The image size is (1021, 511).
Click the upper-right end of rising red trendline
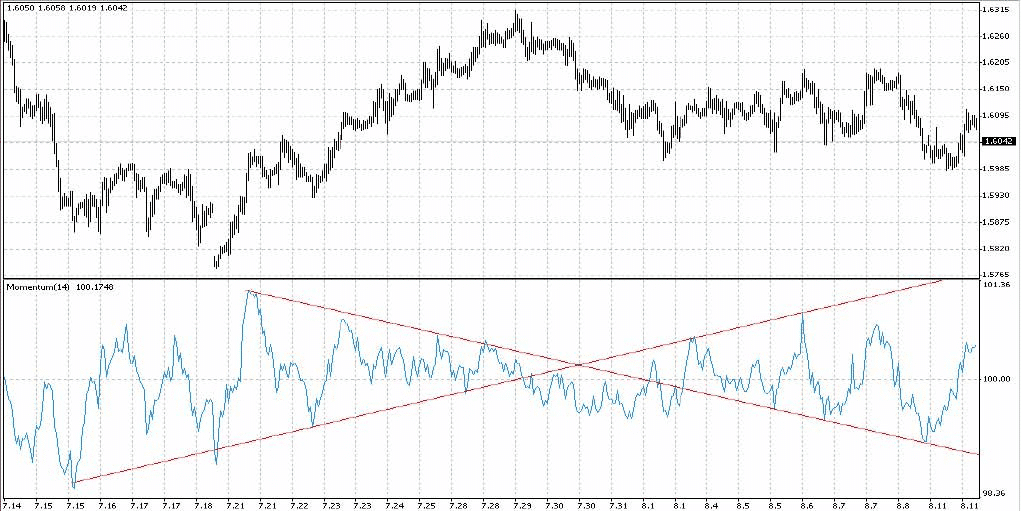[x=944, y=281]
